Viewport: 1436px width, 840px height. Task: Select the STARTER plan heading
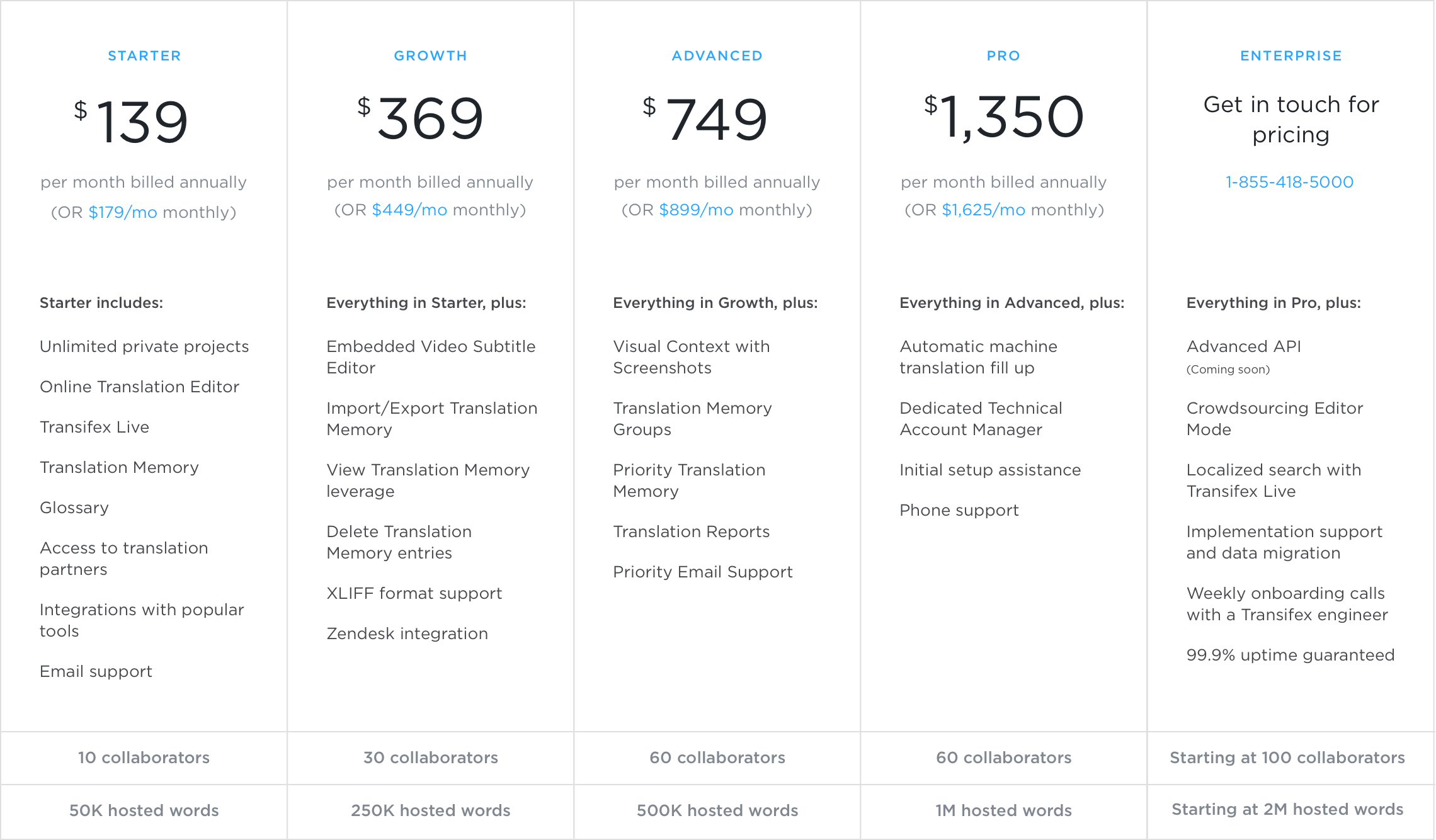click(144, 56)
